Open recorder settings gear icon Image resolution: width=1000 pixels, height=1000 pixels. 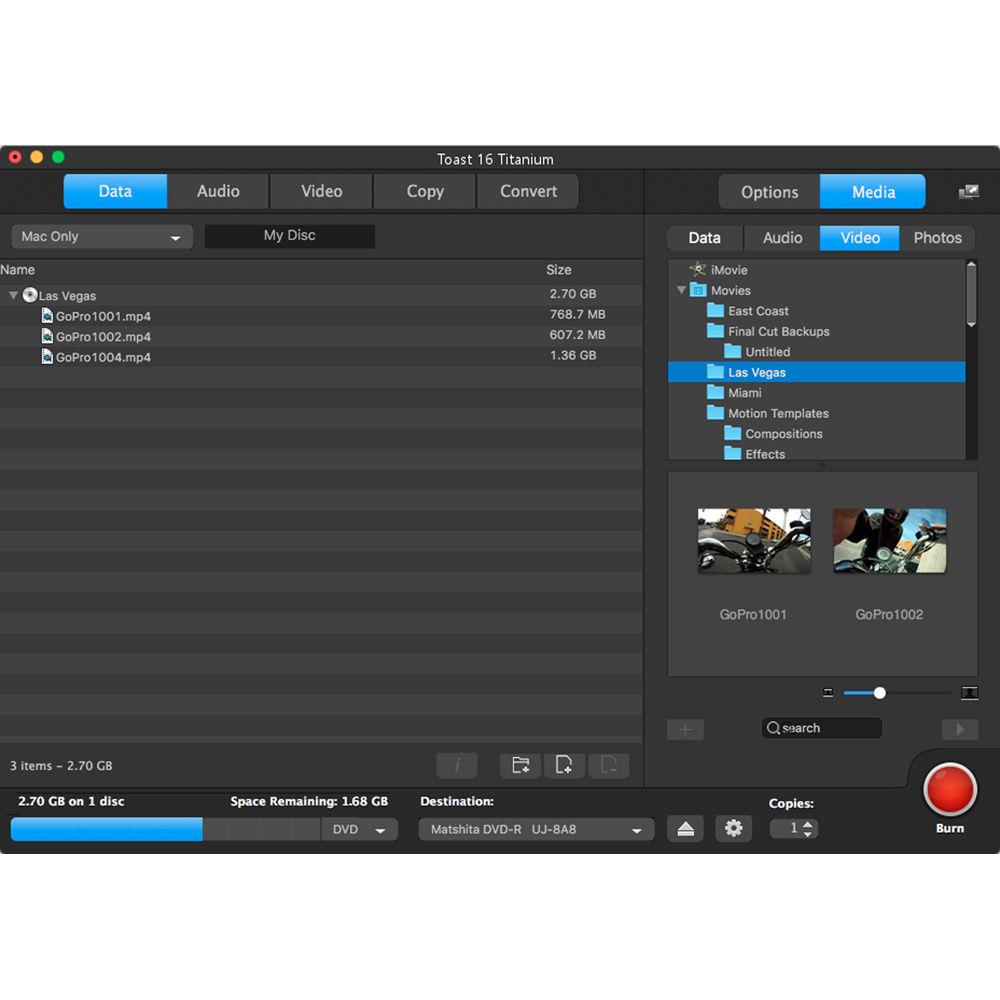point(734,829)
